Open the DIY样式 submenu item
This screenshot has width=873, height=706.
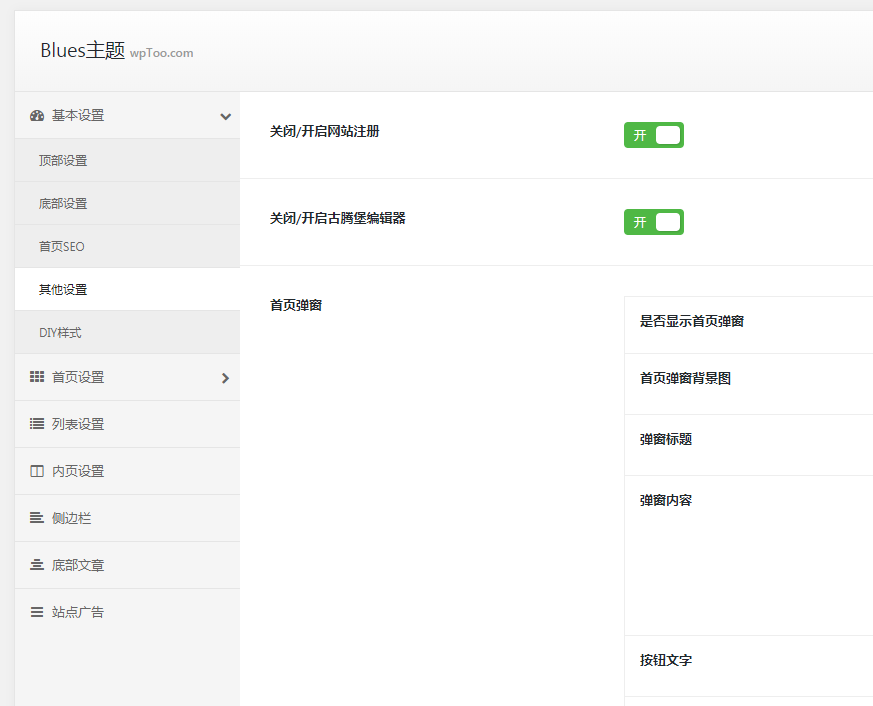pyautogui.click(x=60, y=333)
